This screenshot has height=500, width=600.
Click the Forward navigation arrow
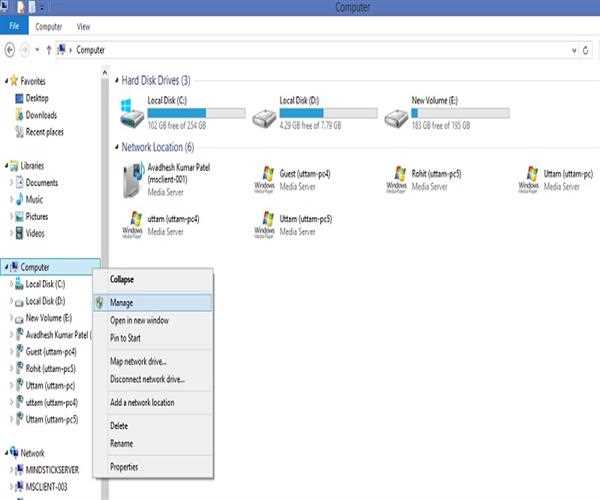25,50
